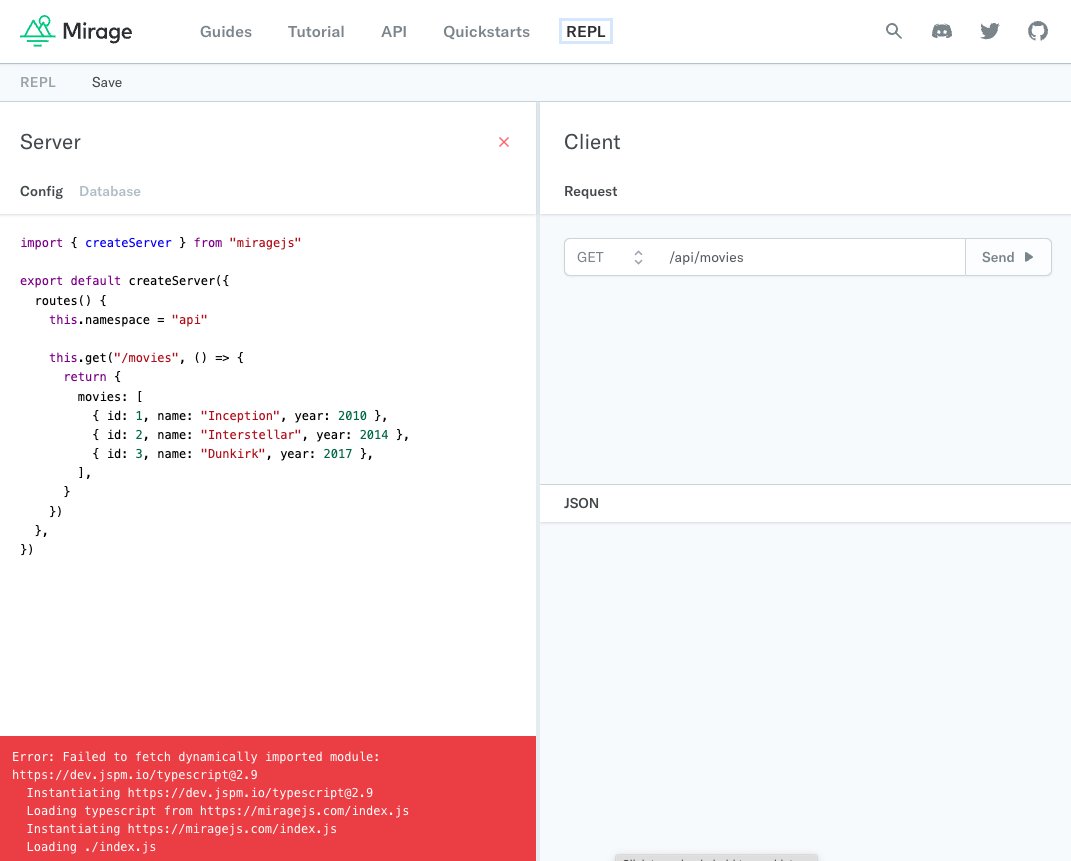The image size is (1071, 861).
Task: Open the Discord community icon
Action: pos(942,31)
